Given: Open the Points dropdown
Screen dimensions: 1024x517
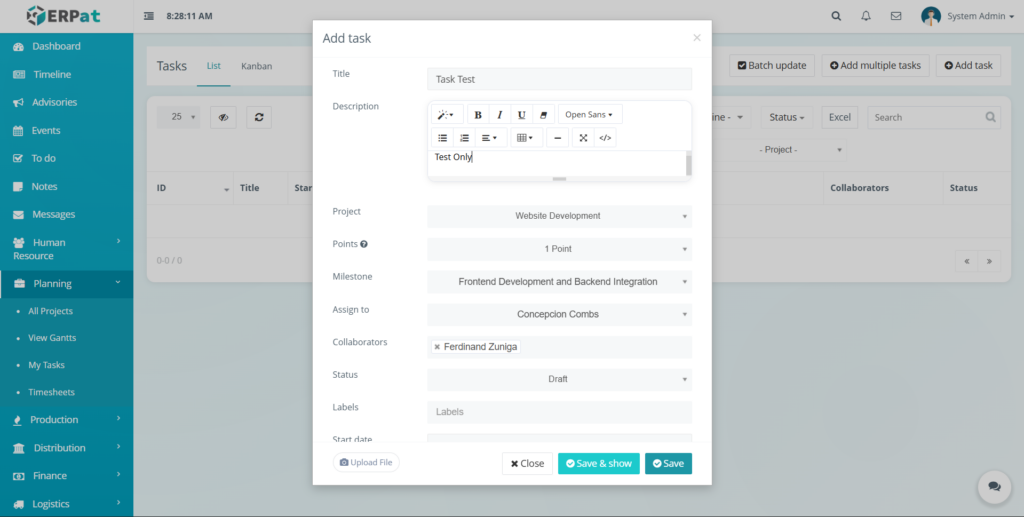Looking at the screenshot, I should click(559, 249).
